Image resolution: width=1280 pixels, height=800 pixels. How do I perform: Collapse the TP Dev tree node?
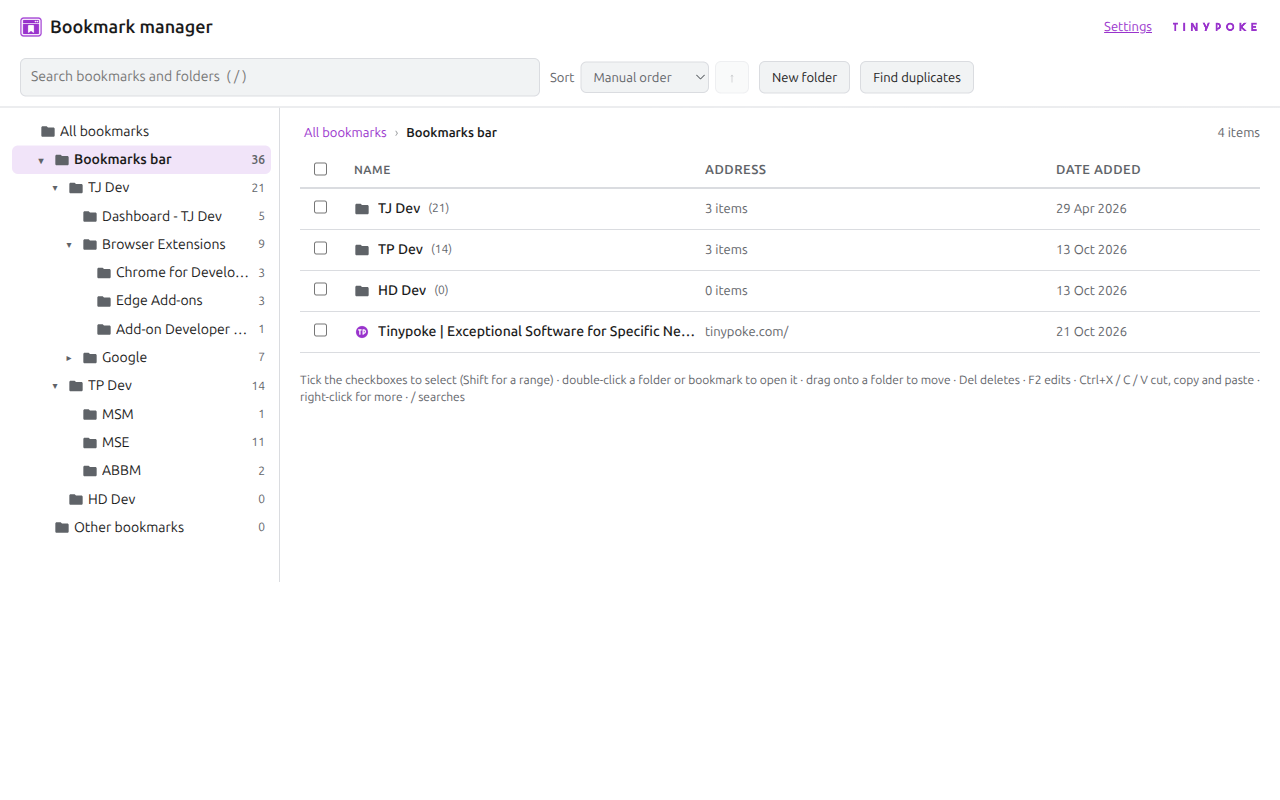tap(55, 386)
